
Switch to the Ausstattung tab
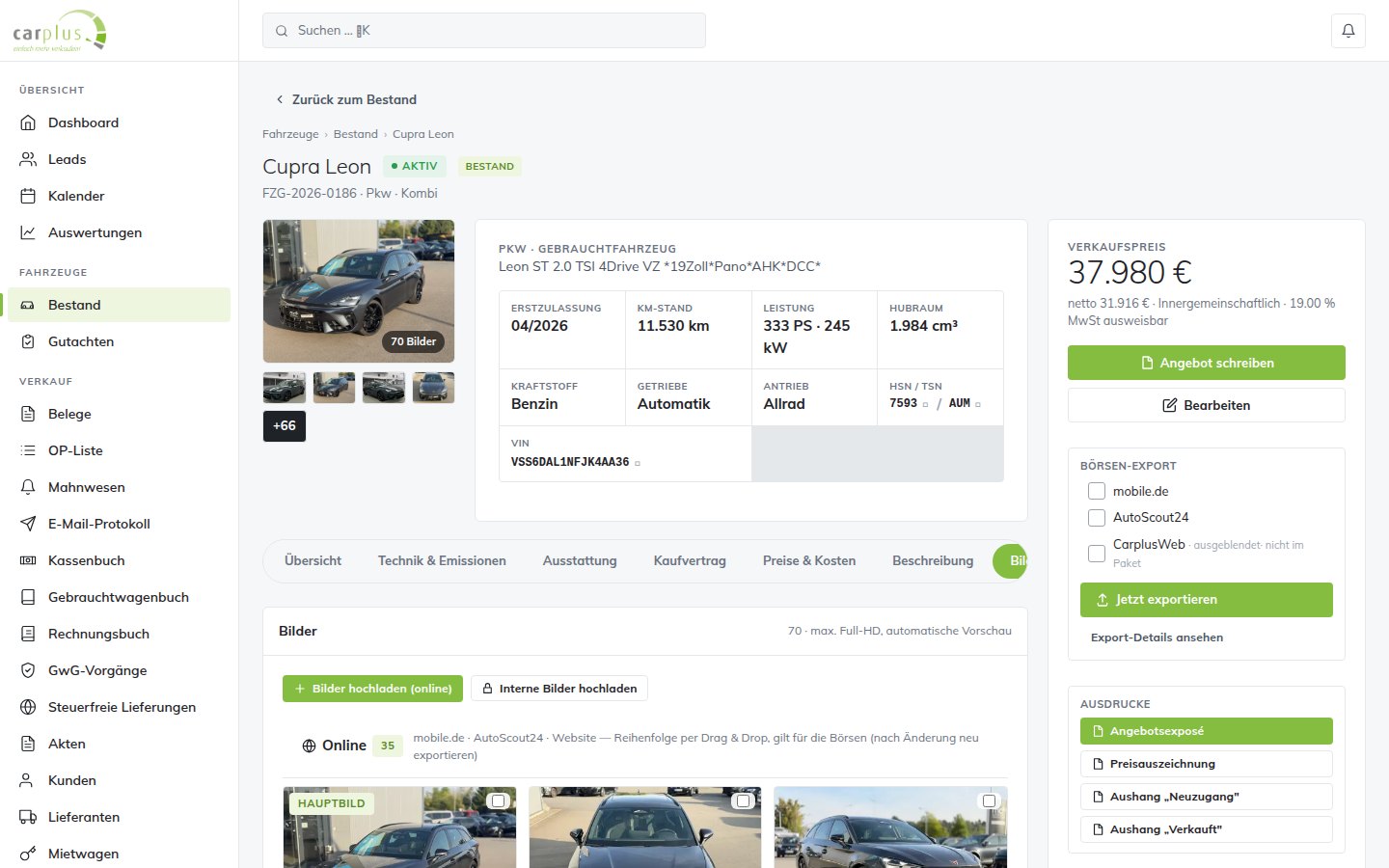(x=580, y=560)
